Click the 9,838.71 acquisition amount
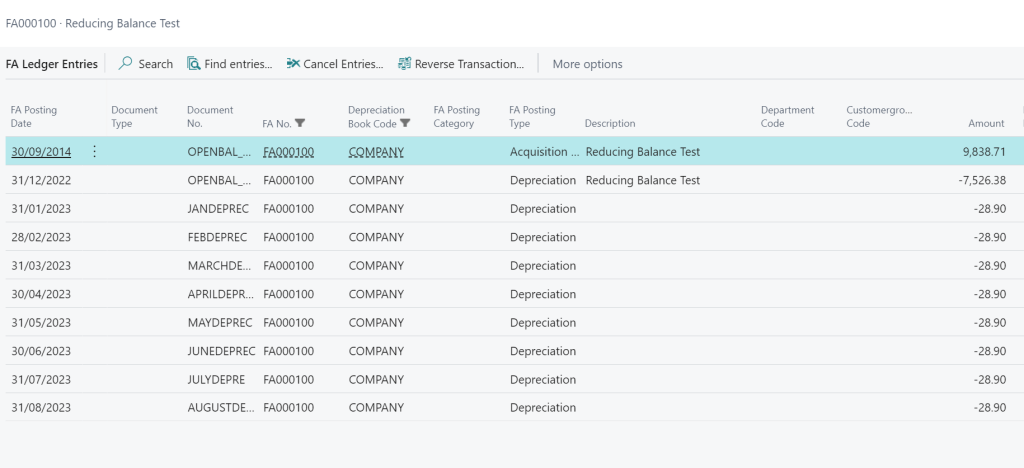This screenshot has width=1024, height=468. coord(979,152)
